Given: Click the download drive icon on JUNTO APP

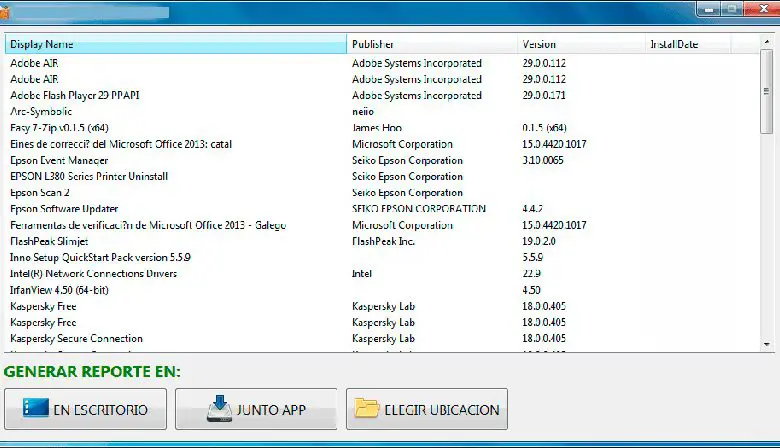Looking at the screenshot, I should pyautogui.click(x=219, y=409).
